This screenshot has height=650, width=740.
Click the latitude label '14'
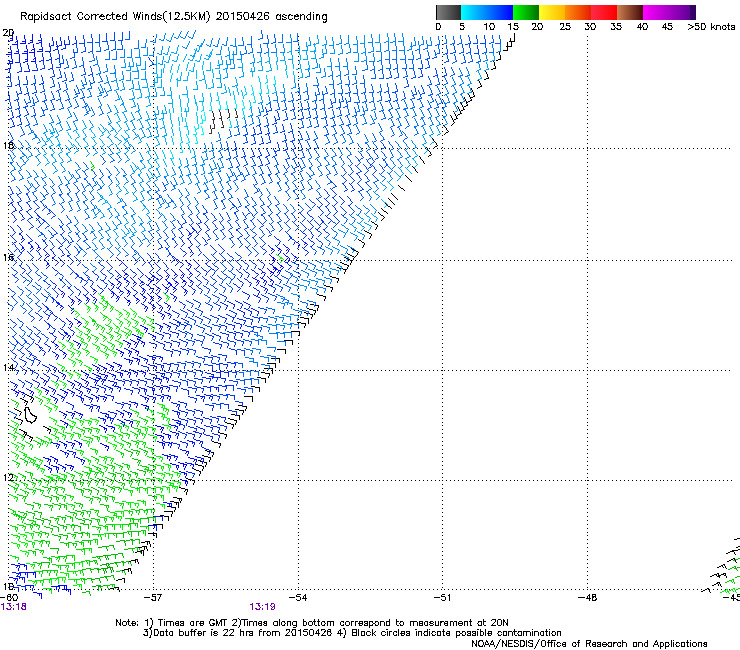(8, 367)
